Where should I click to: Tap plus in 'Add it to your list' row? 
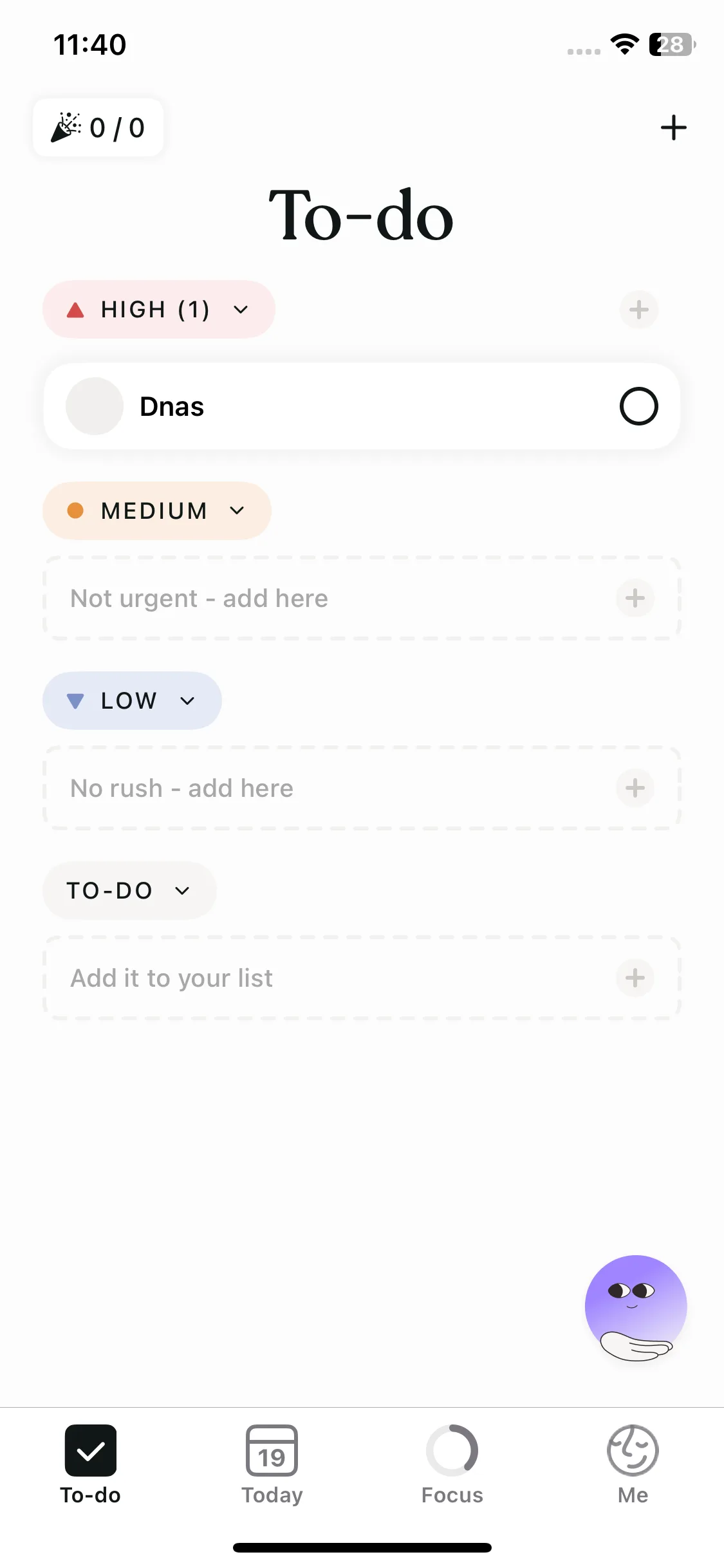[x=635, y=978]
